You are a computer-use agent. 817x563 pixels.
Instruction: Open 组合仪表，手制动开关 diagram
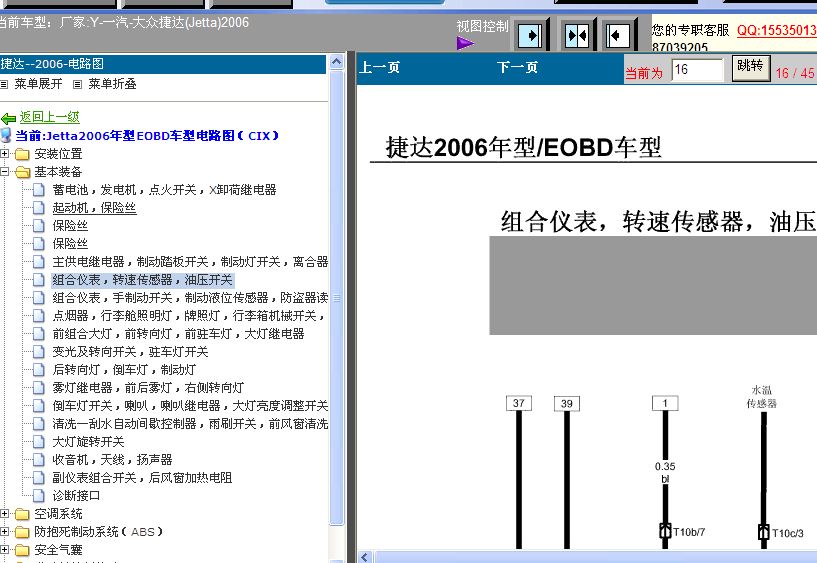point(190,298)
